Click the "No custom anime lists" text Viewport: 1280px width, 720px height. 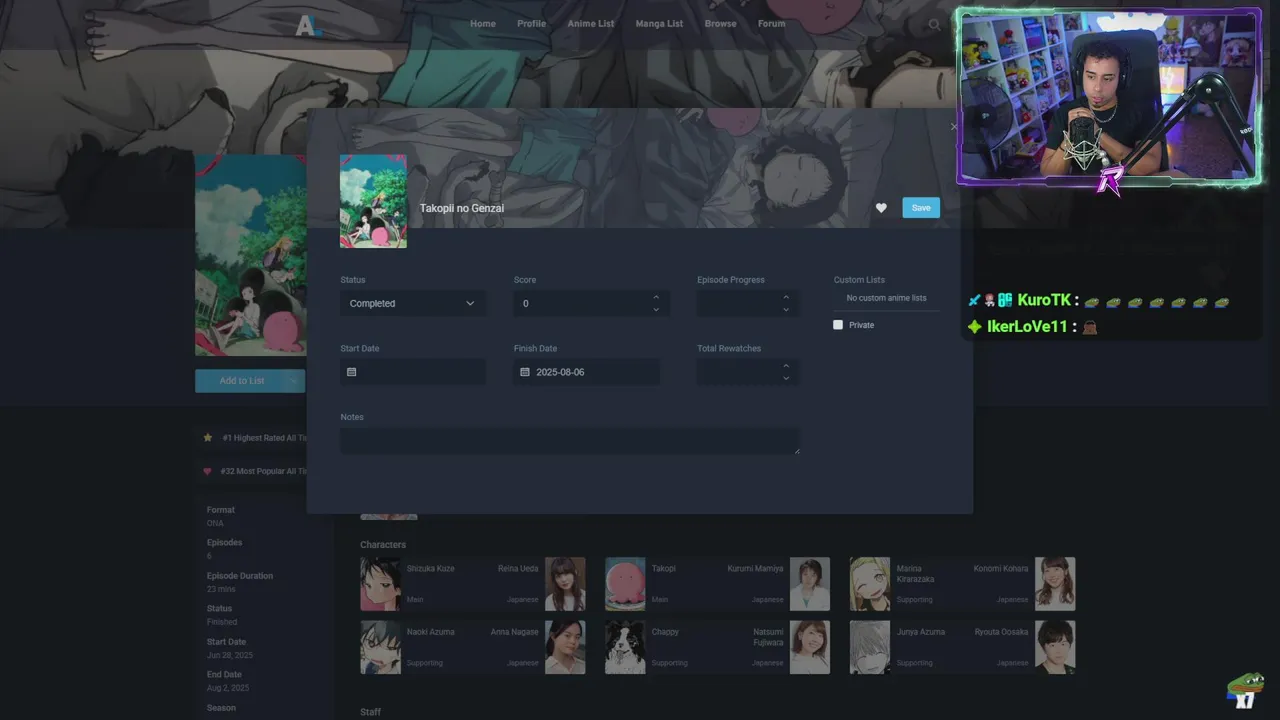[x=886, y=298]
